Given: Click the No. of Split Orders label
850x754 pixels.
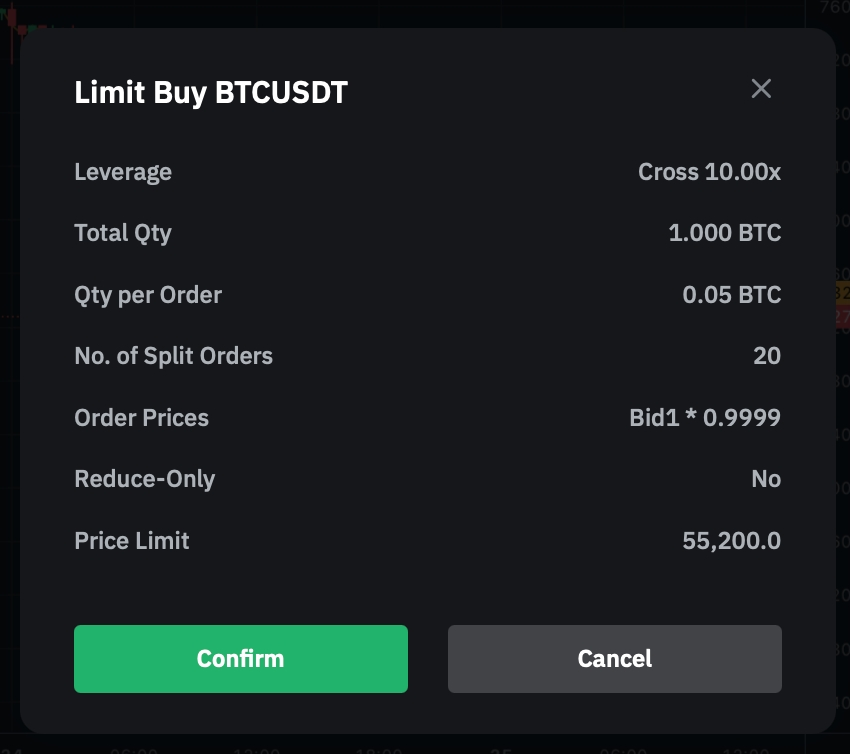Looking at the screenshot, I should 173,356.
